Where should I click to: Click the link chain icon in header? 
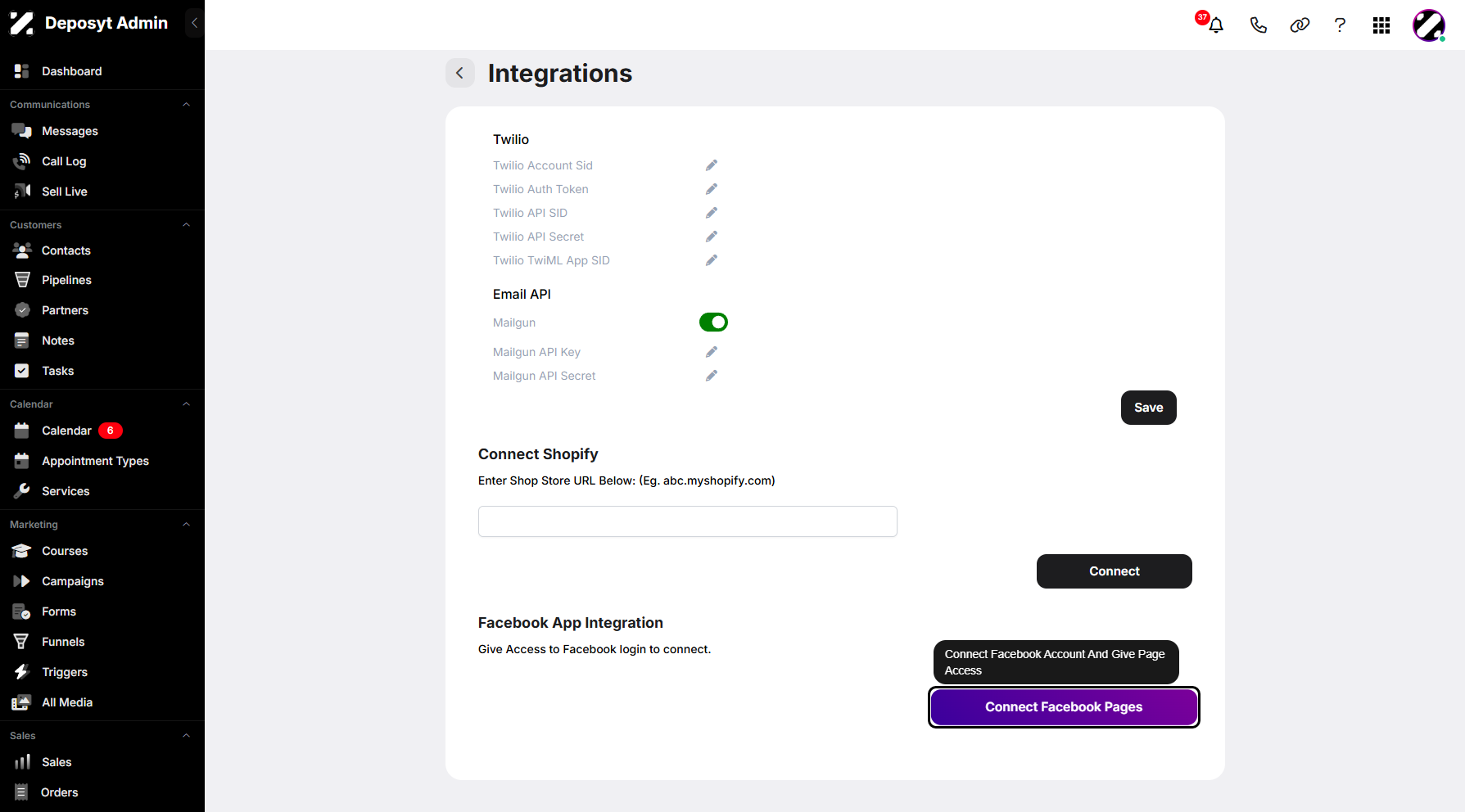(1300, 25)
